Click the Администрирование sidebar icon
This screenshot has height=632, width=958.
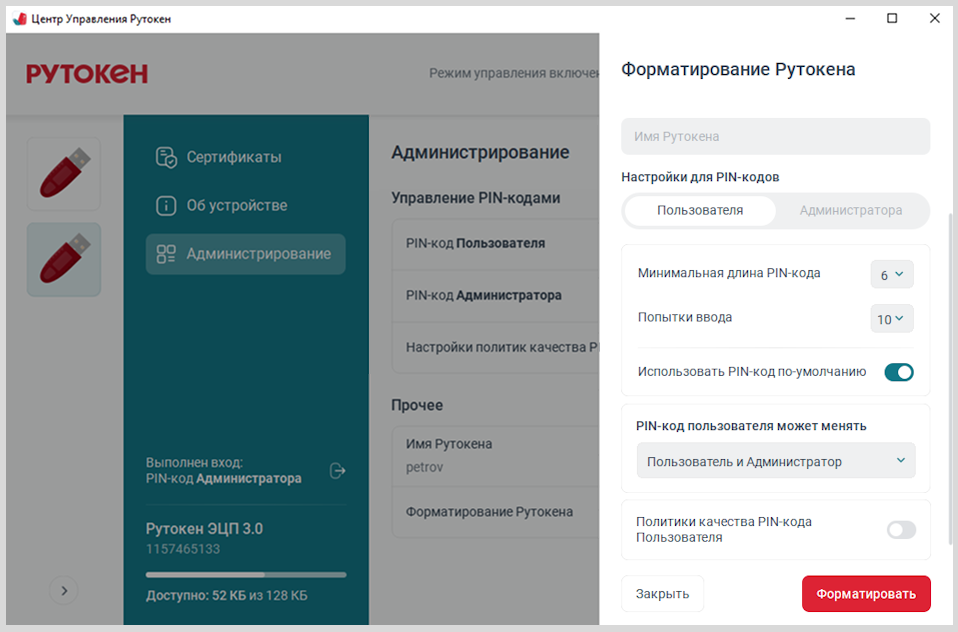click(x=166, y=254)
